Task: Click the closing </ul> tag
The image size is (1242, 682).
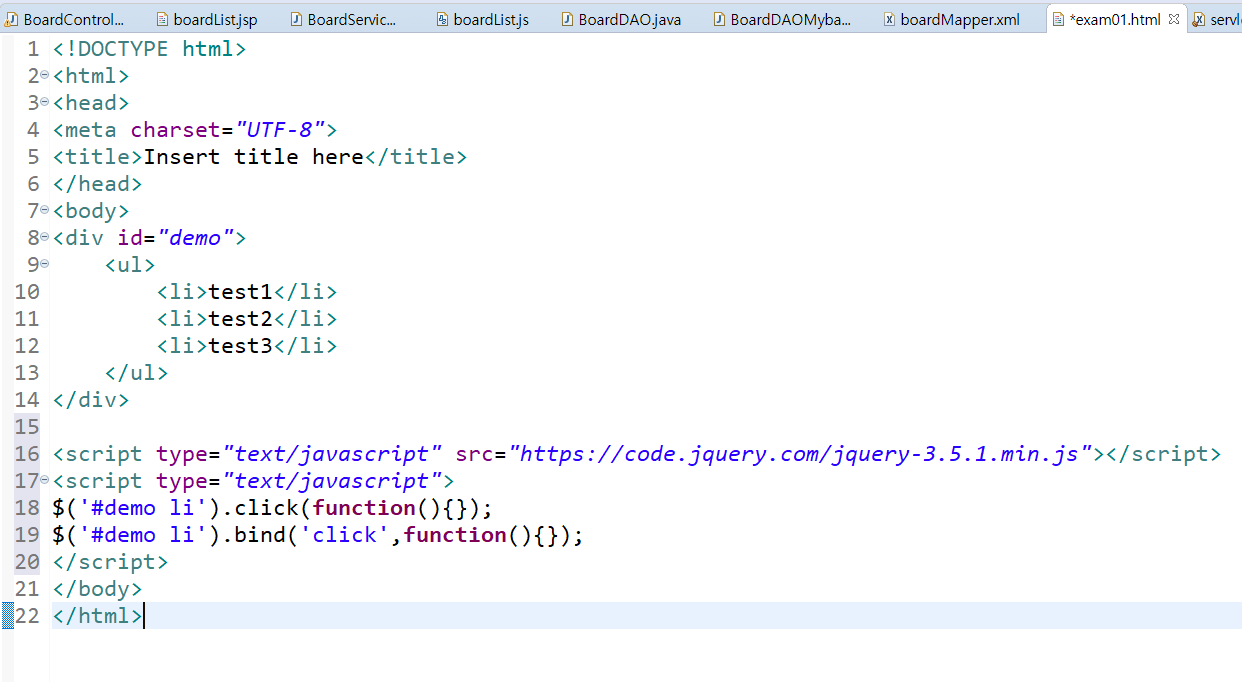Action: click(137, 373)
